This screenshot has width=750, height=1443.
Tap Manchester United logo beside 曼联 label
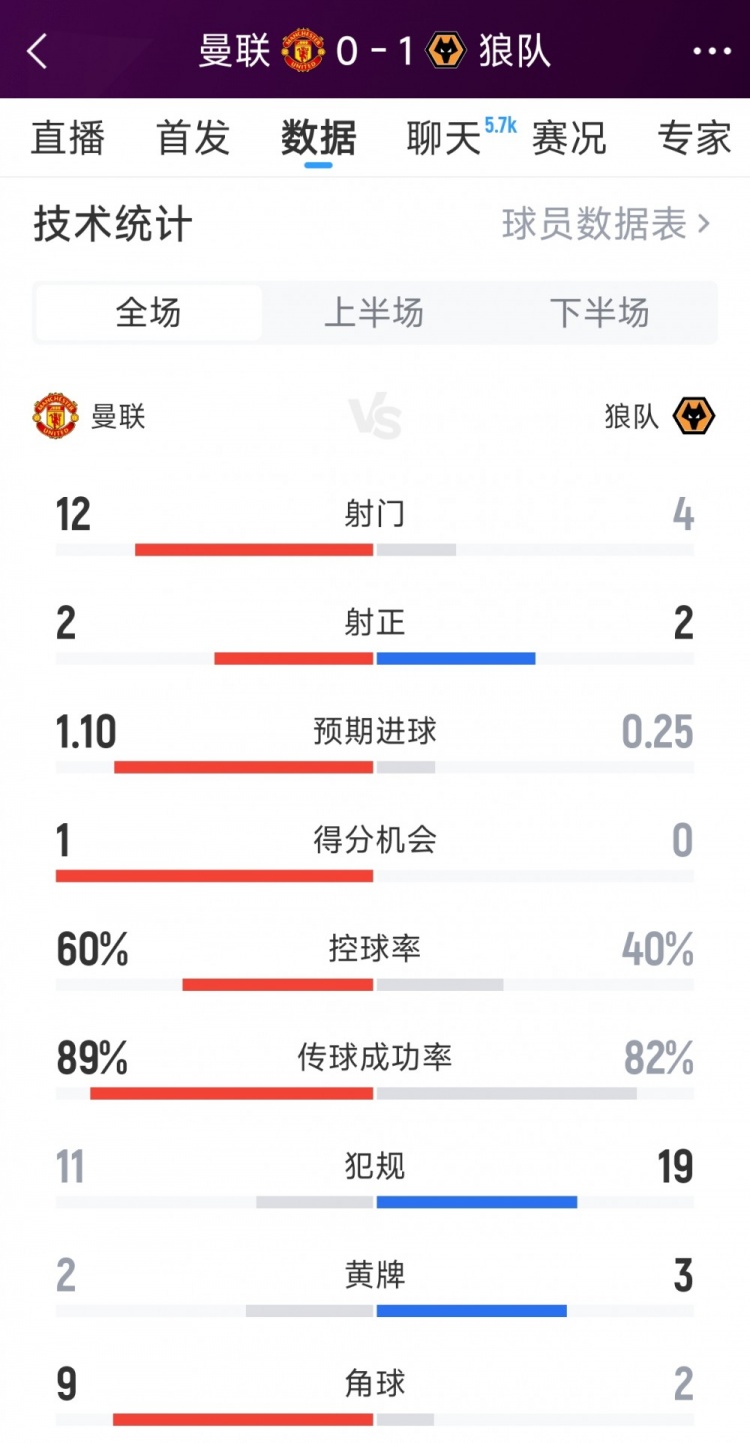(x=56, y=415)
